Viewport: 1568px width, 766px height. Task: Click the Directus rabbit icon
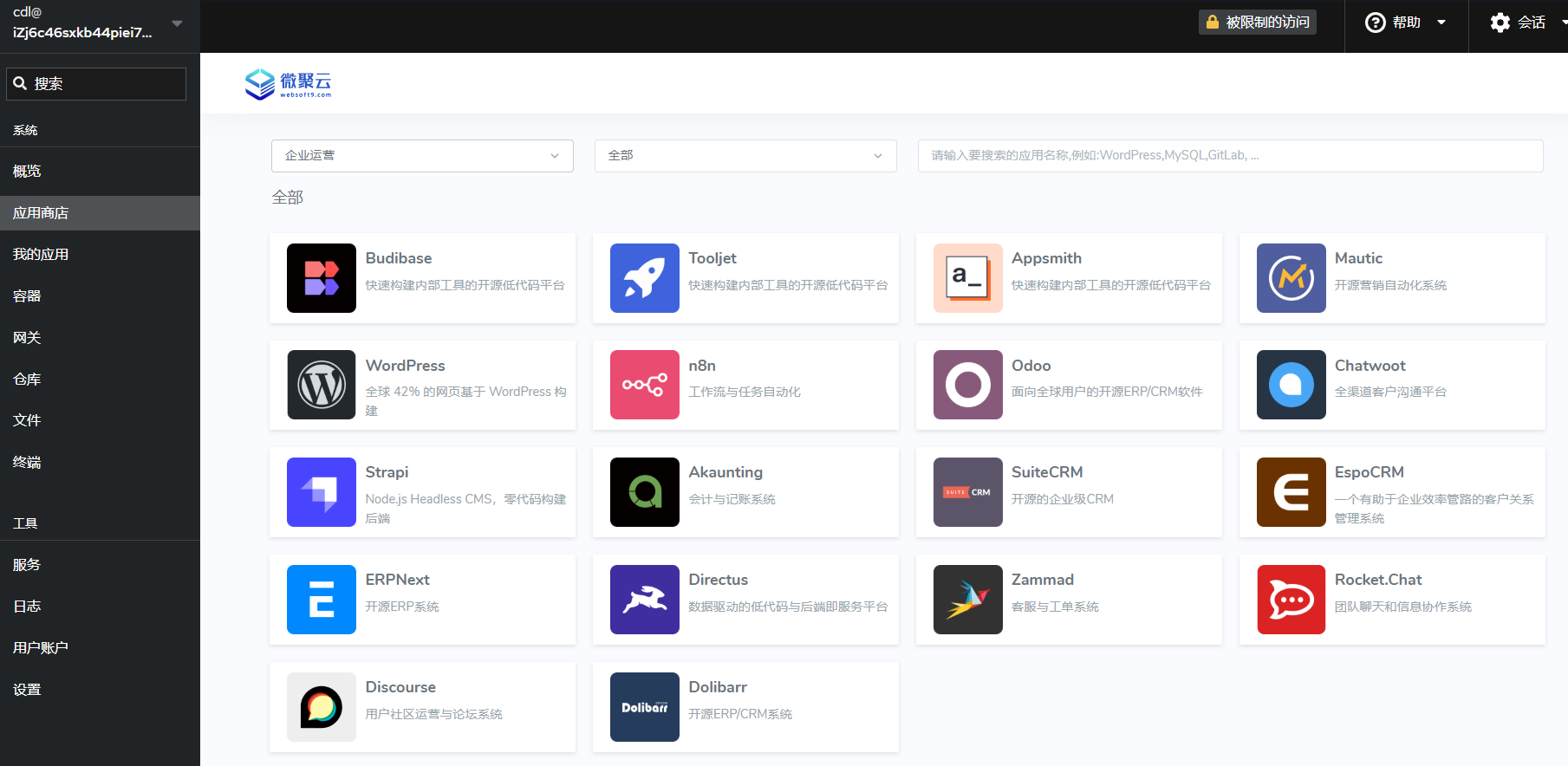point(645,600)
